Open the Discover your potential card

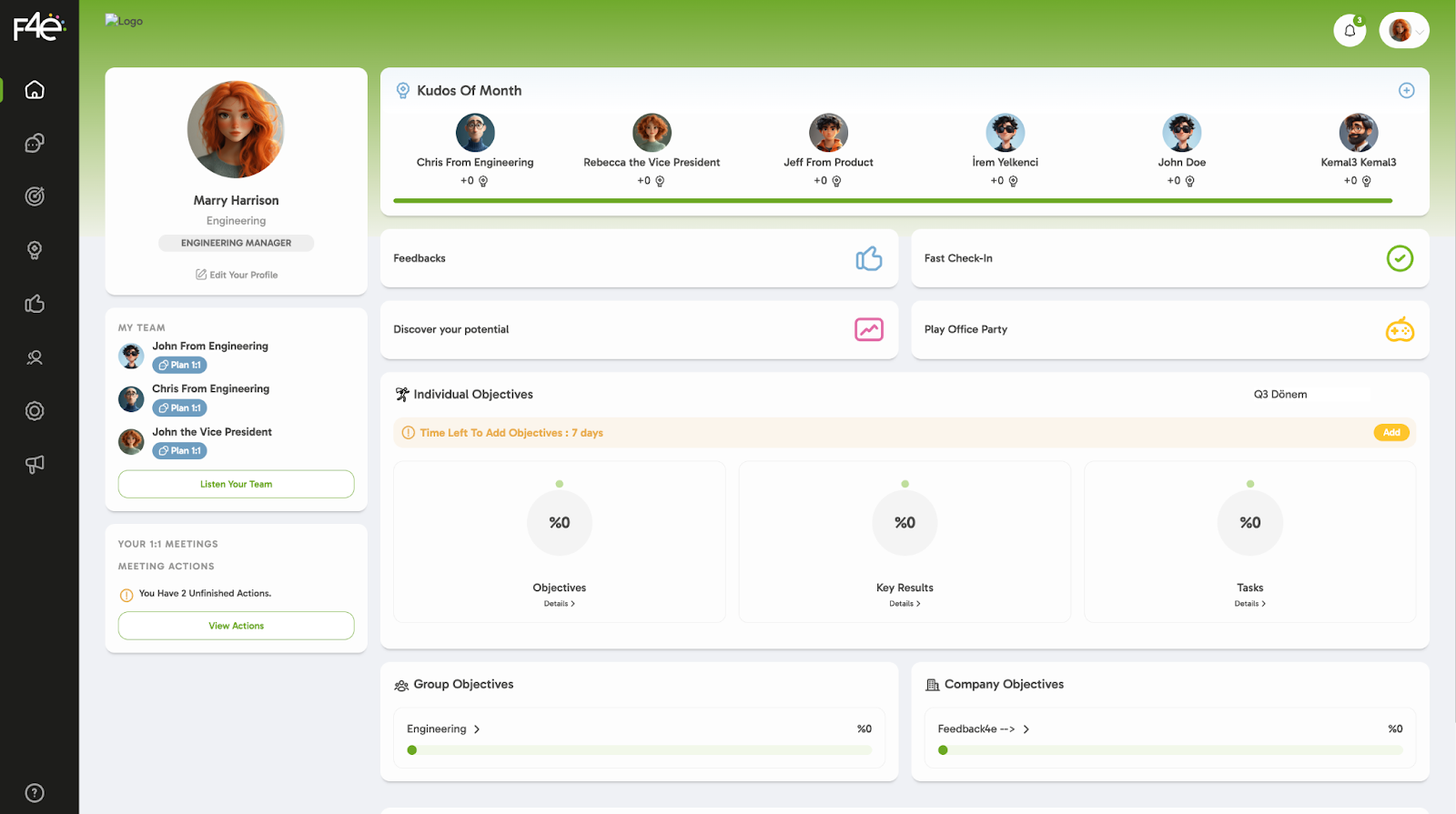pos(638,330)
